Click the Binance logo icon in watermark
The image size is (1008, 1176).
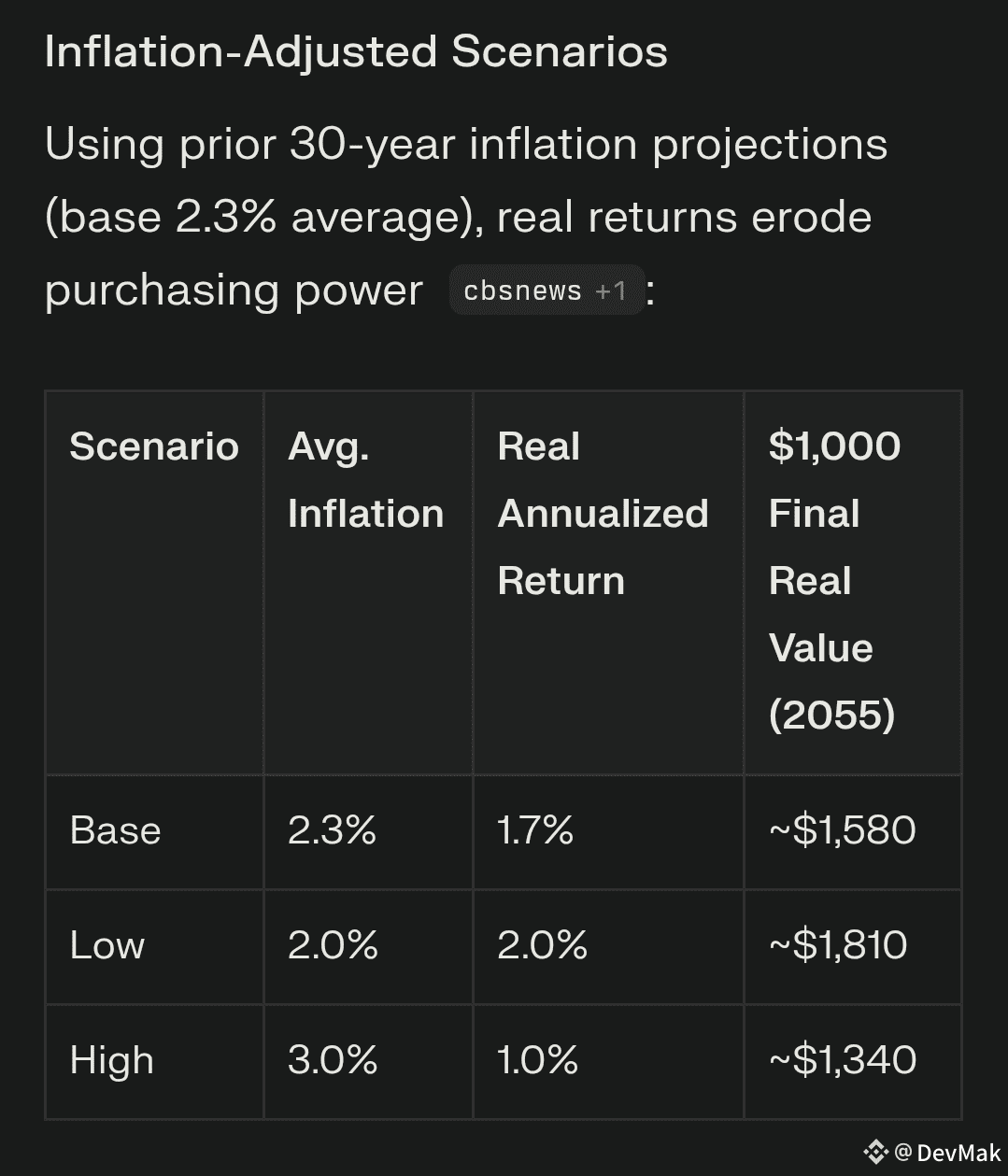875,1153
